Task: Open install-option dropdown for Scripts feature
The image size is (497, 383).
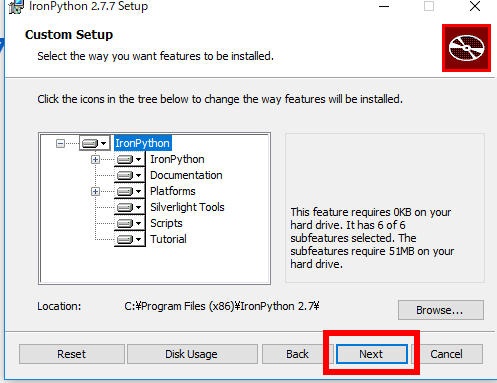Action: 130,223
